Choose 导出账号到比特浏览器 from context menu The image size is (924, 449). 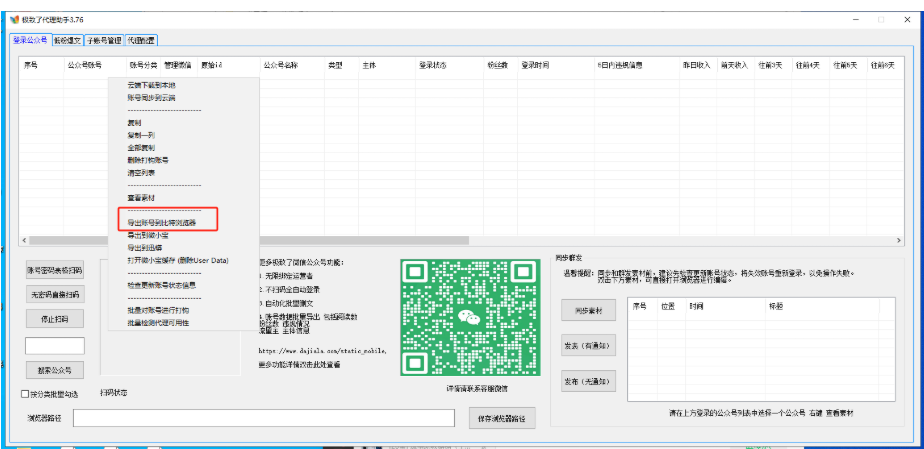(x=162, y=221)
